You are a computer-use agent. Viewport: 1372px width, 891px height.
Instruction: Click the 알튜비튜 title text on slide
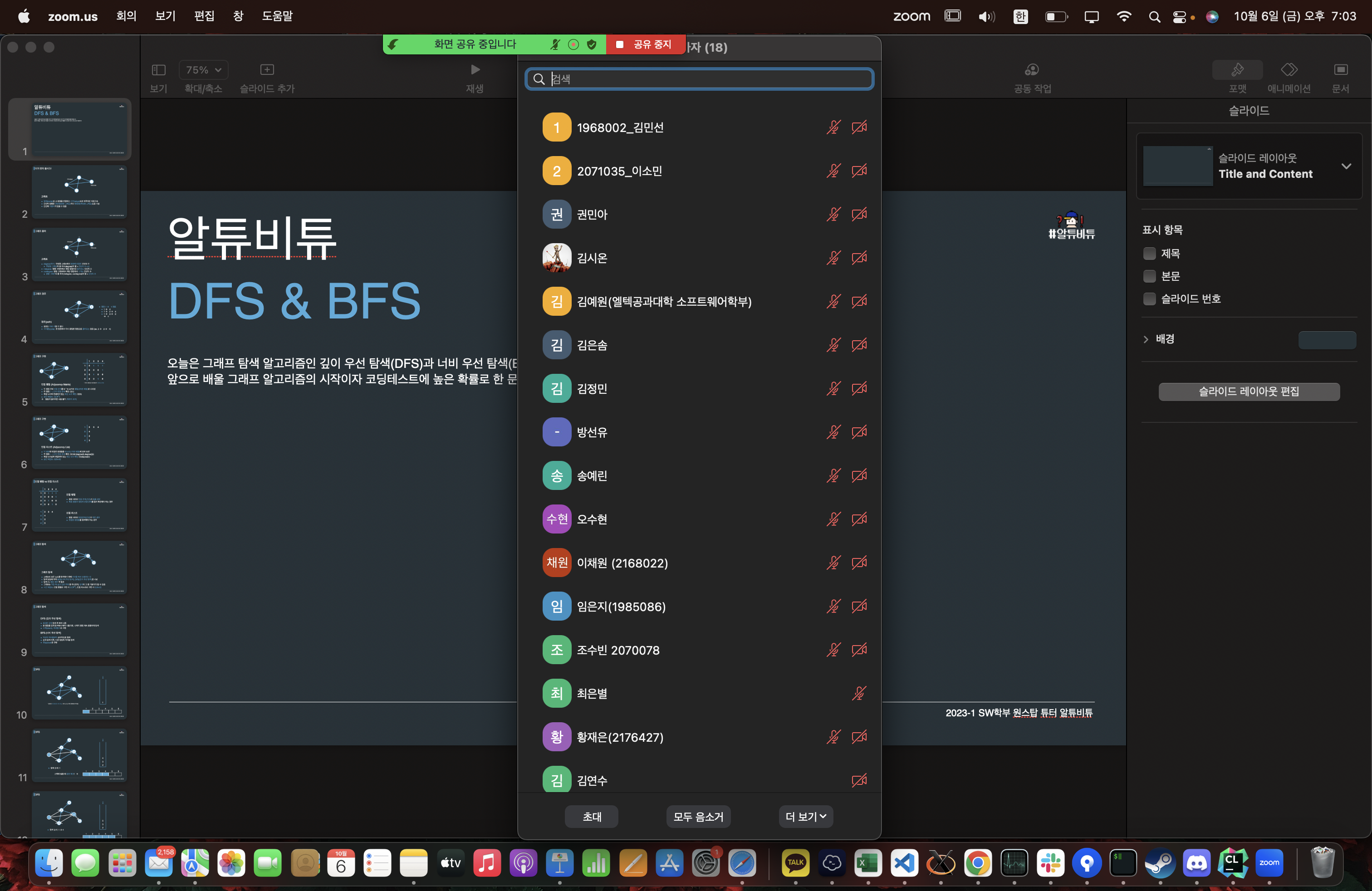click(x=252, y=237)
